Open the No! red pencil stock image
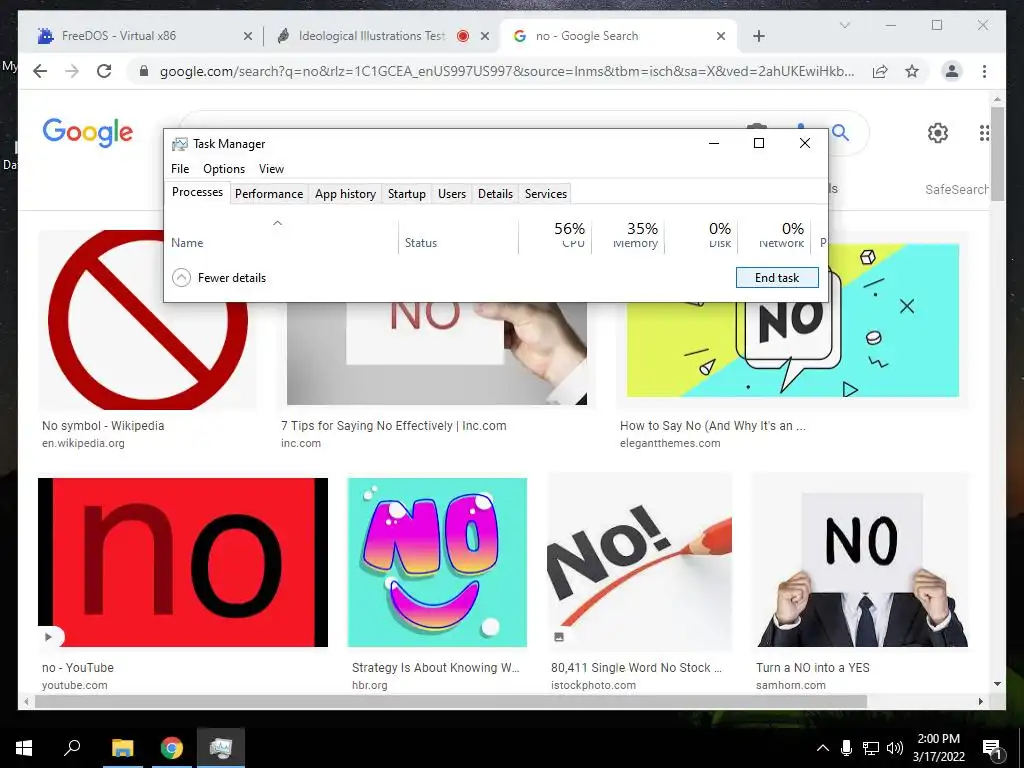This screenshot has height=768, width=1024. pyautogui.click(x=640, y=562)
